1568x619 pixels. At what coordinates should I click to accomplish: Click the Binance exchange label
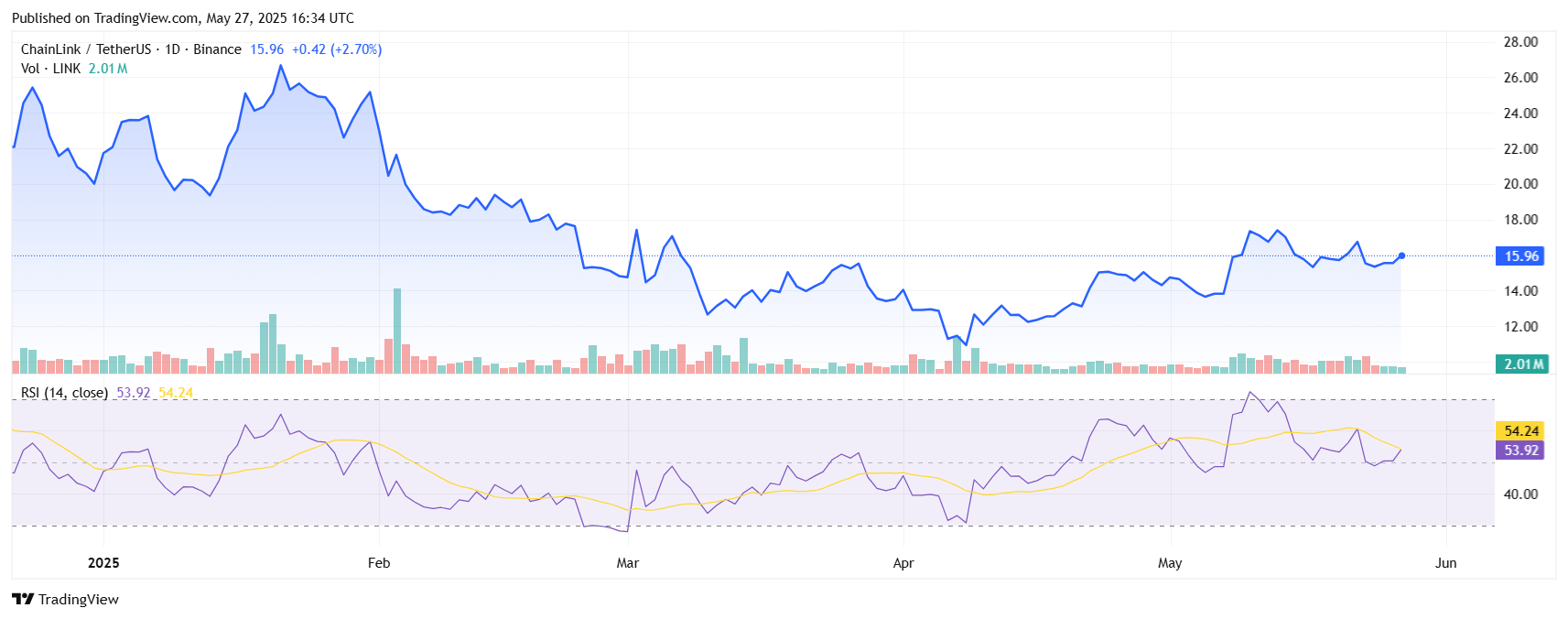click(x=217, y=49)
